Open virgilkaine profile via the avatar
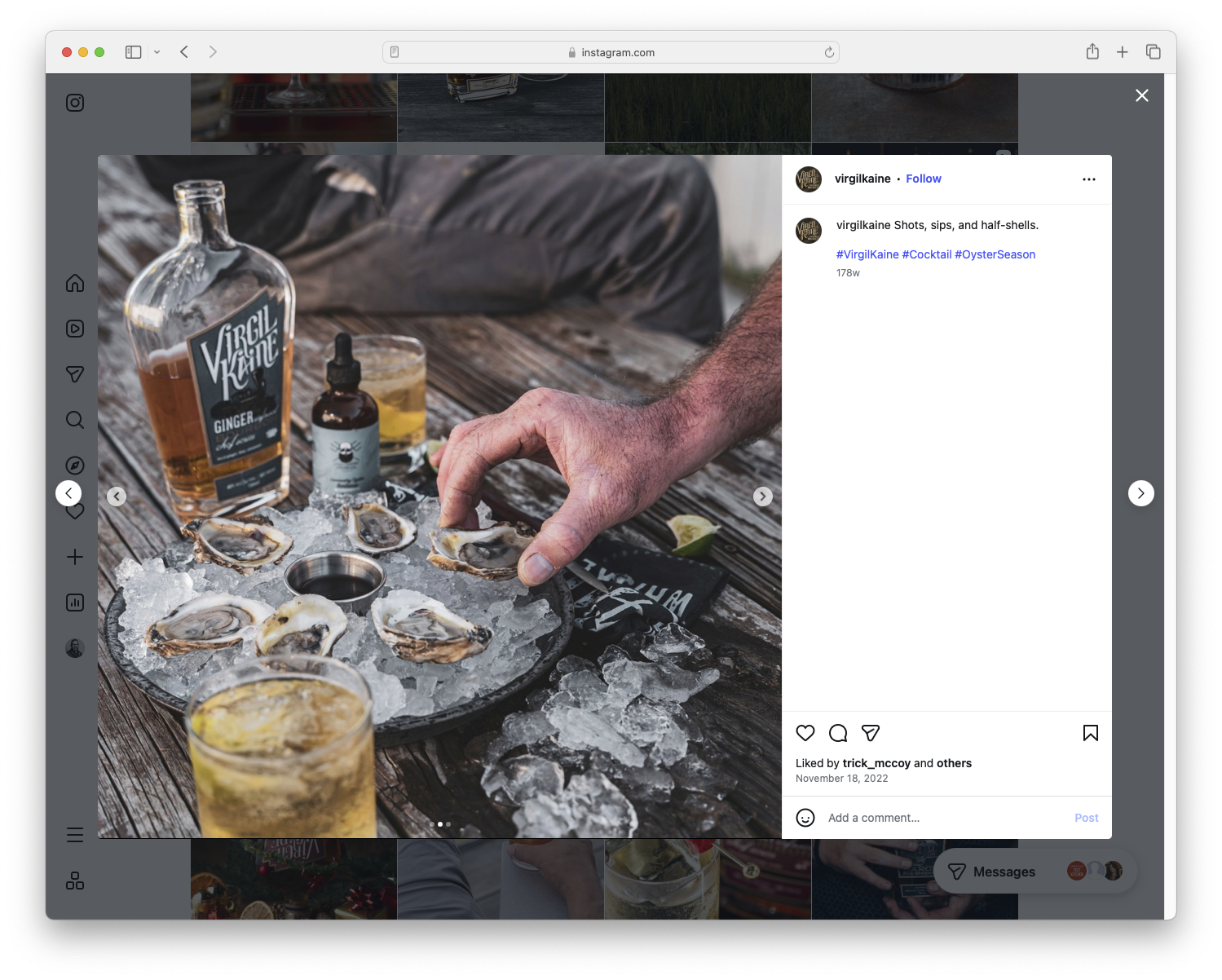The image size is (1222, 980). click(x=808, y=179)
